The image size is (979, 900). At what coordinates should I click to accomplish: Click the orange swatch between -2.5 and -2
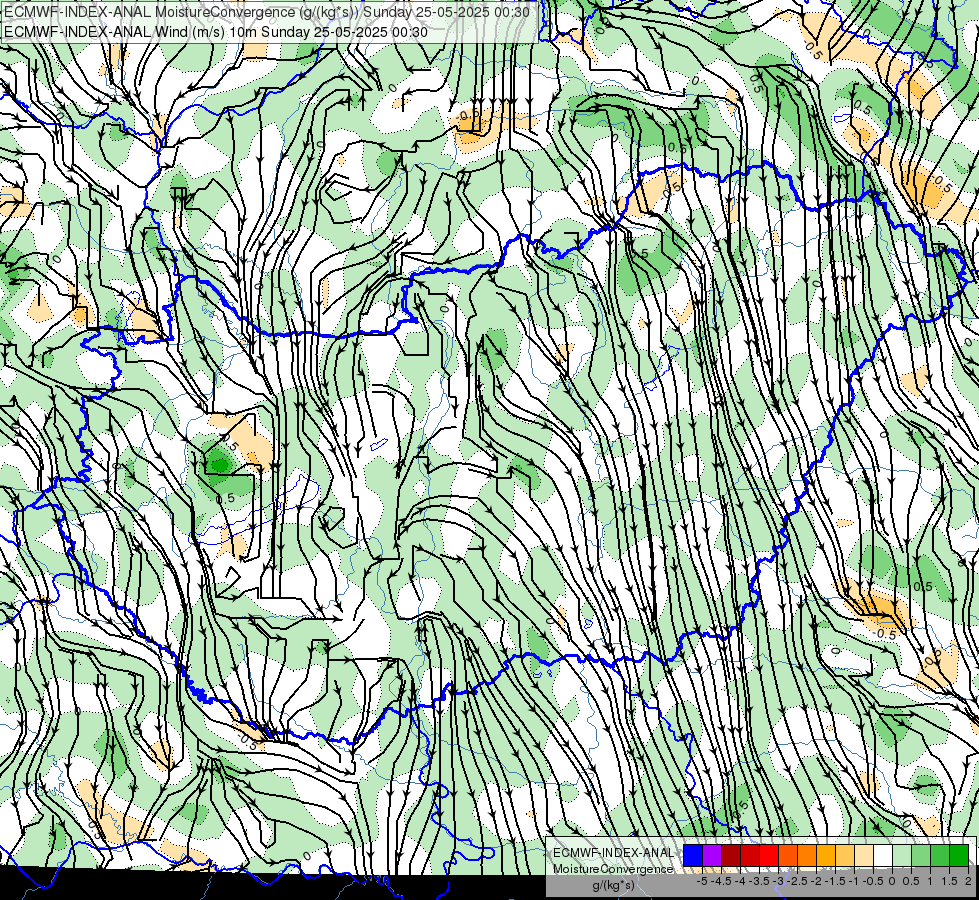(807, 855)
